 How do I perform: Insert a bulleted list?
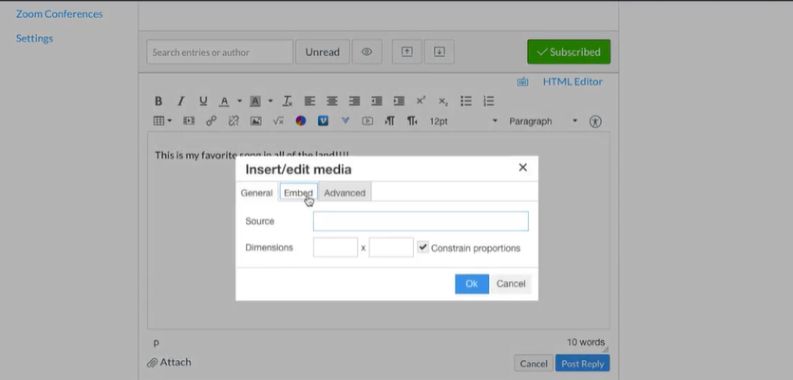click(466, 101)
